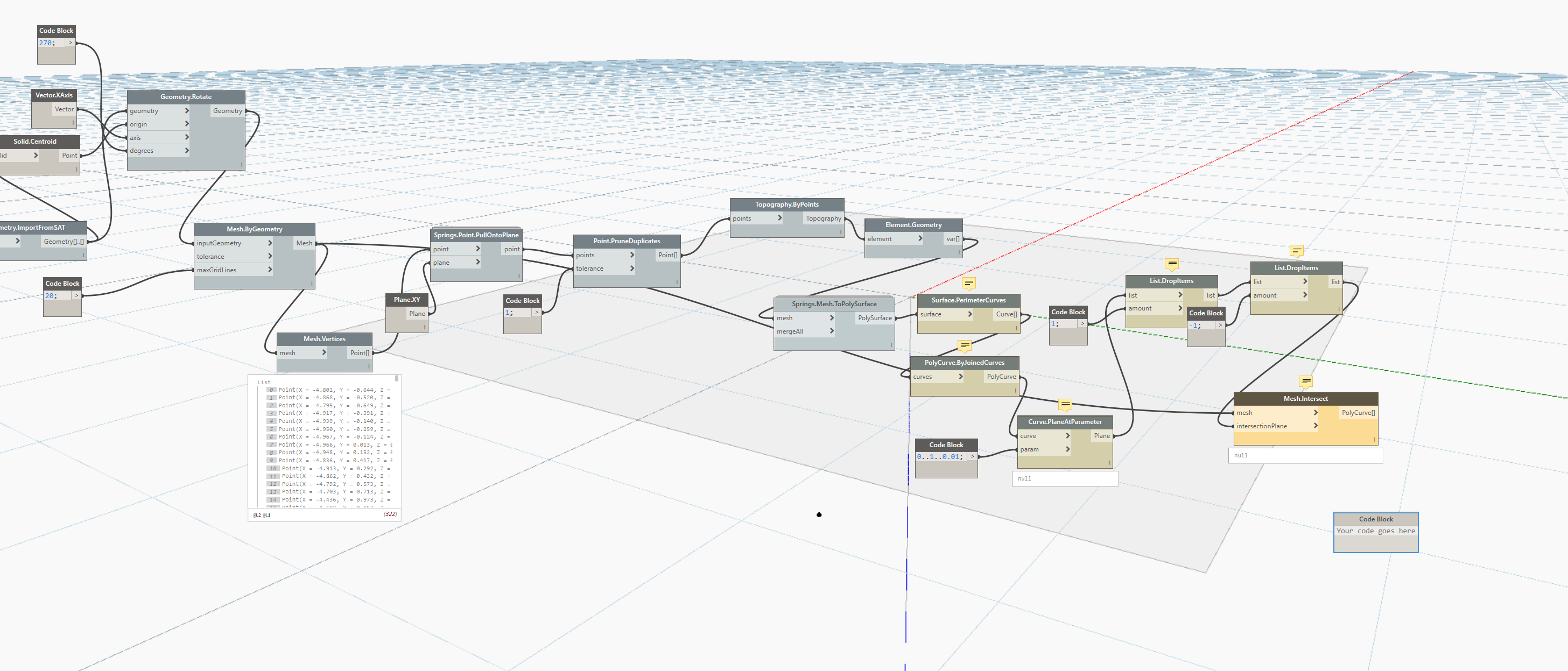Click the output arrow of the 270 Code Block
The width and height of the screenshot is (1568, 671).
click(71, 43)
